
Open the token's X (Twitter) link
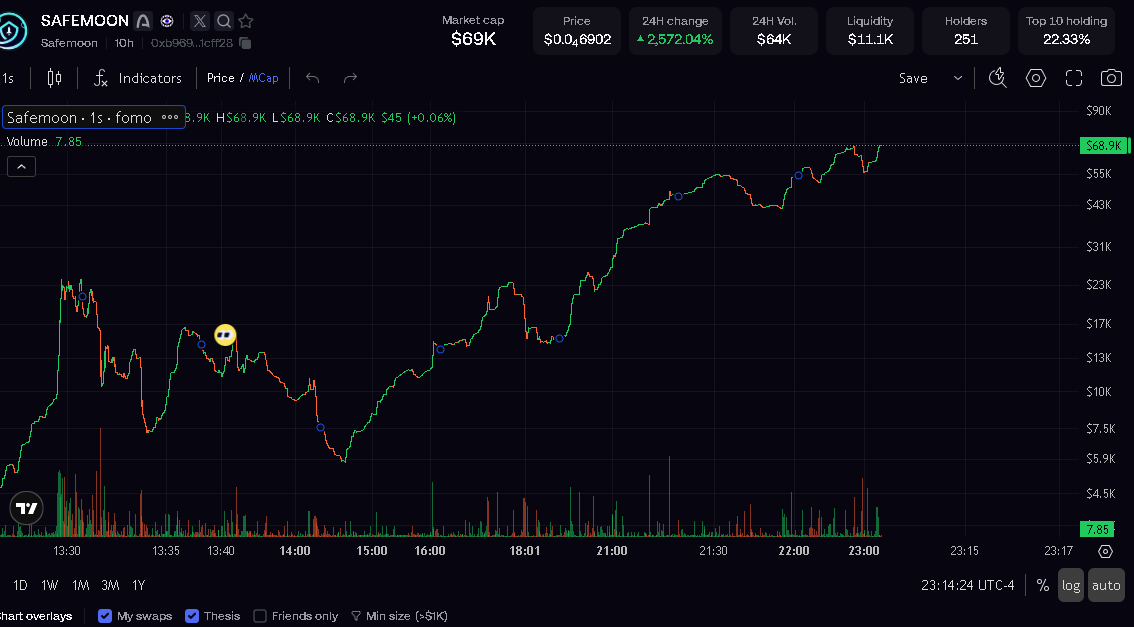coord(200,21)
